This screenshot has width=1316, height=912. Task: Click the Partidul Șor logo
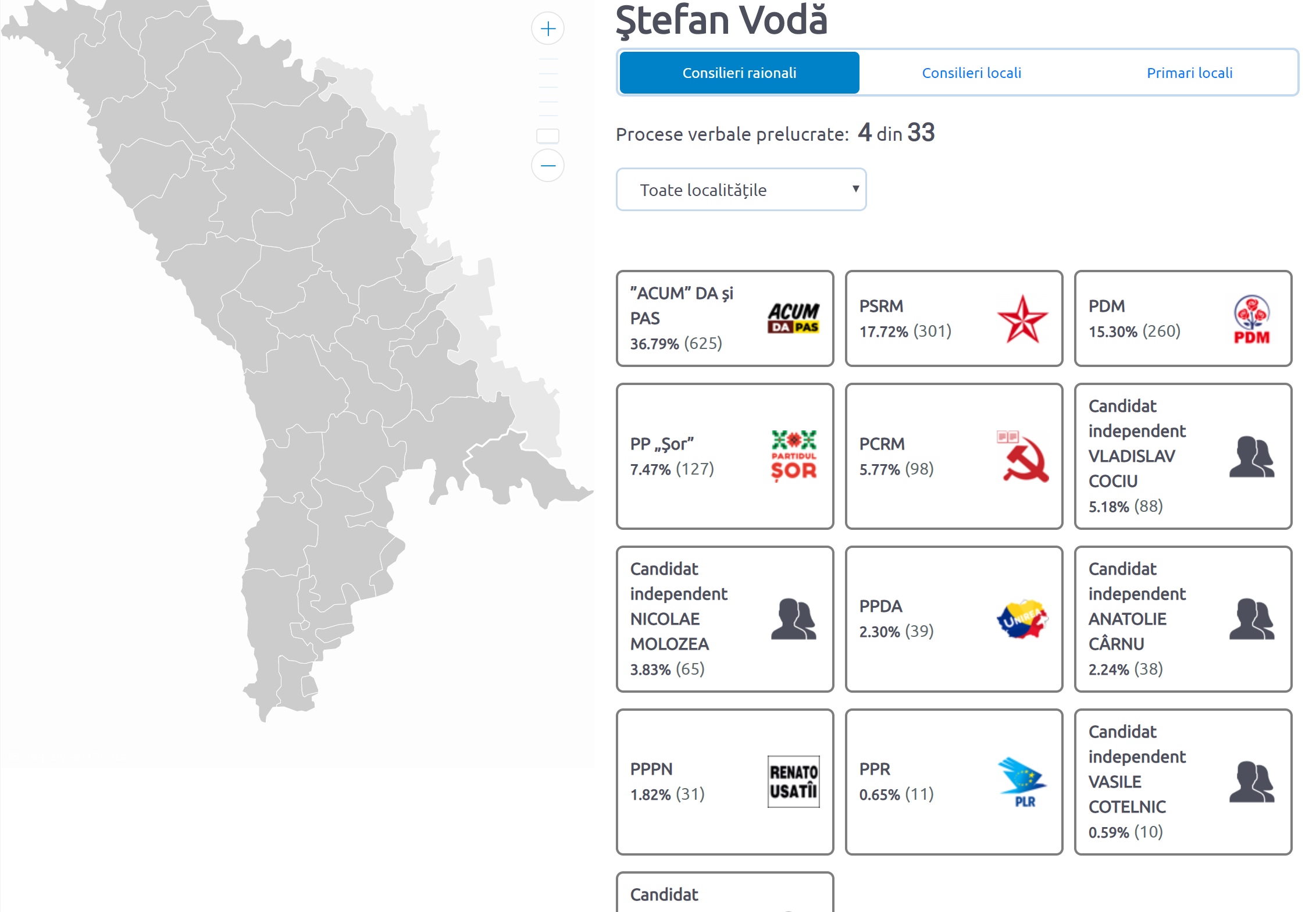(793, 456)
